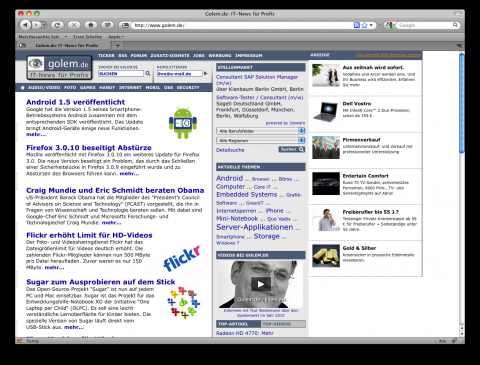The image size is (480, 365).
Task: Open the Detailsuche link
Action: [x=230, y=150]
